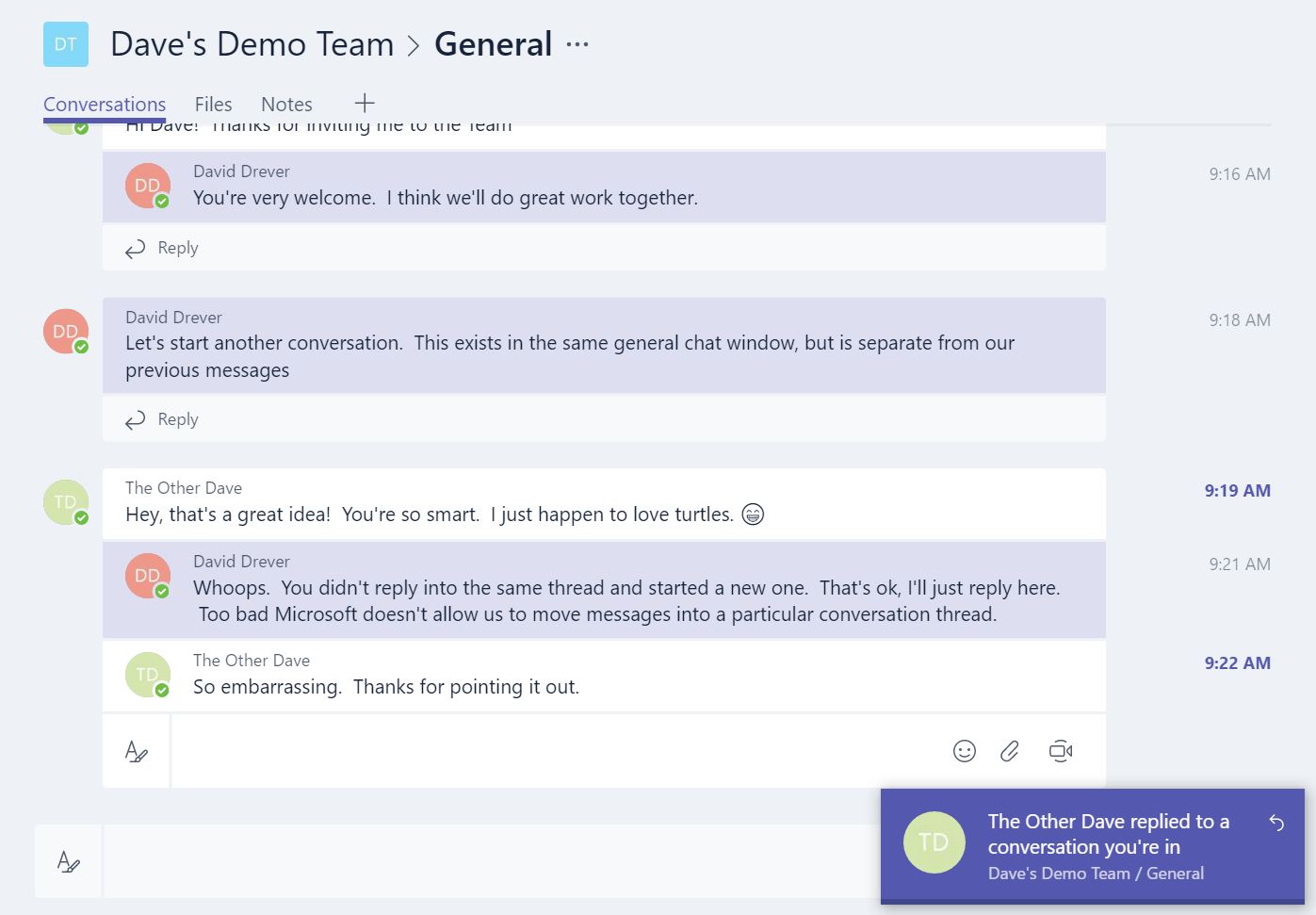The image size is (1316, 915).
Task: Switch to the Notes tab
Action: point(286,105)
